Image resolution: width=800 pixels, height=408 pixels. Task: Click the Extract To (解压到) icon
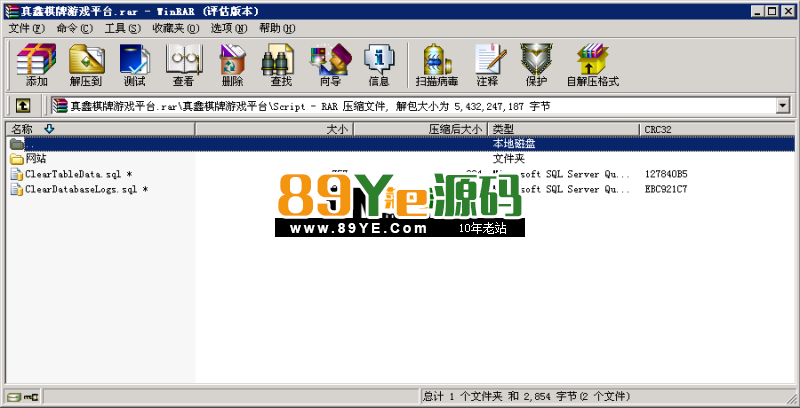click(86, 65)
